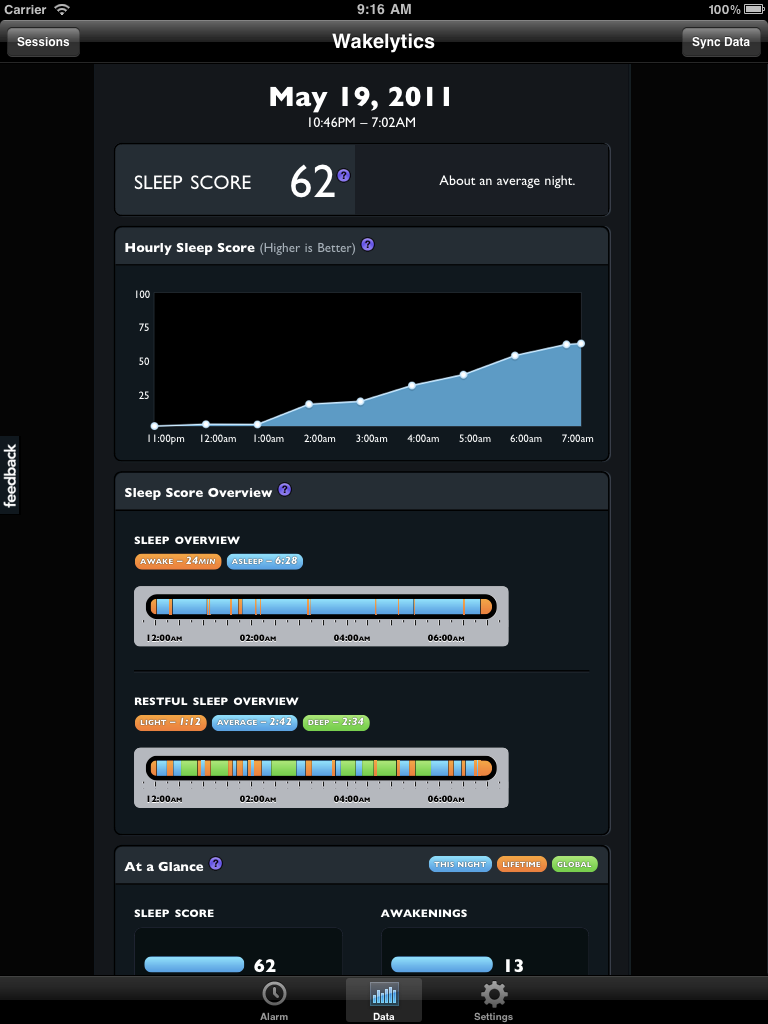Click the Awakenings 13 progress bar
This screenshot has width=768, height=1024.
pos(441,965)
